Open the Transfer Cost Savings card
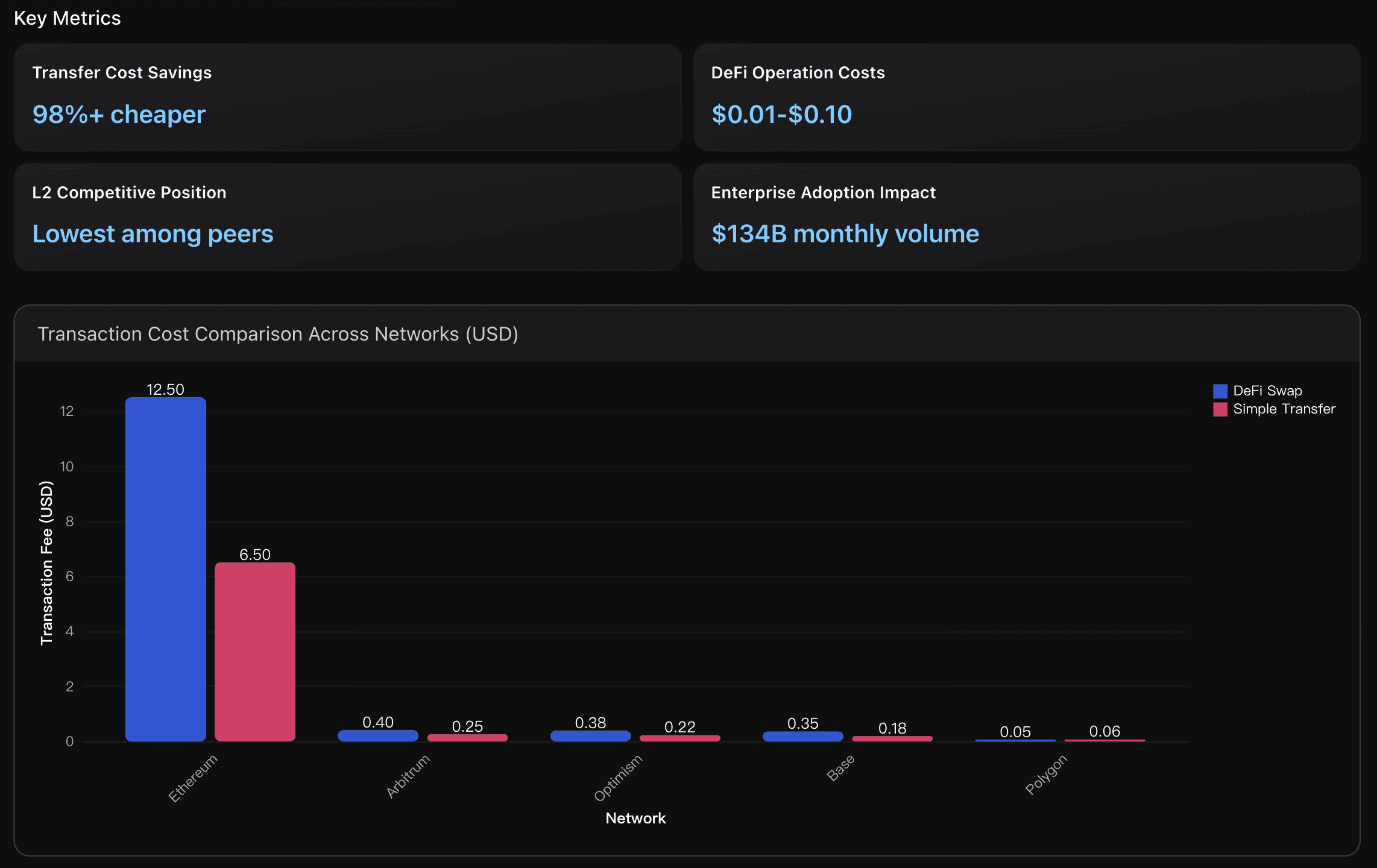The height and width of the screenshot is (868, 1377). click(347, 96)
